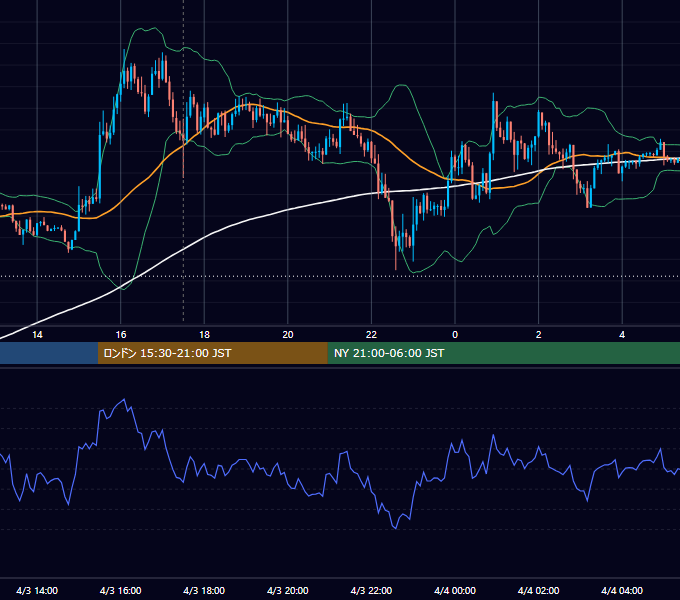Click the 18 hour label on price chart axis
This screenshot has height=600, width=680.
click(x=204, y=335)
